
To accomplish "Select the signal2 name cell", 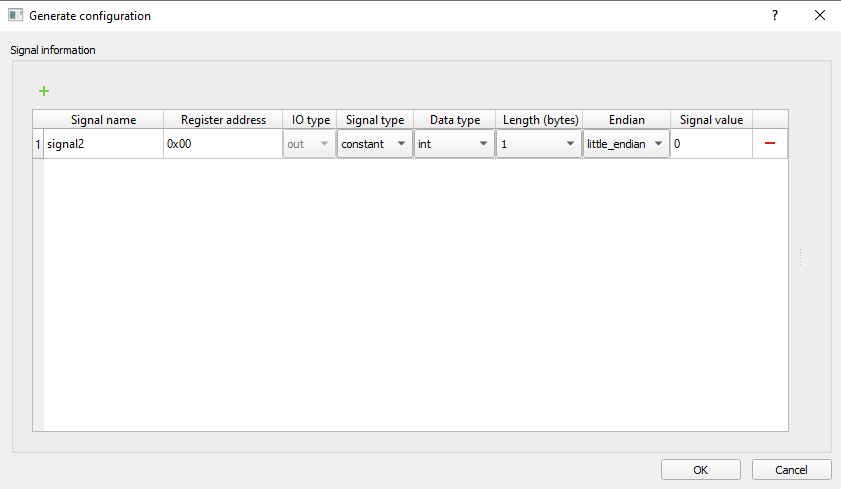I will pyautogui.click(x=103, y=144).
